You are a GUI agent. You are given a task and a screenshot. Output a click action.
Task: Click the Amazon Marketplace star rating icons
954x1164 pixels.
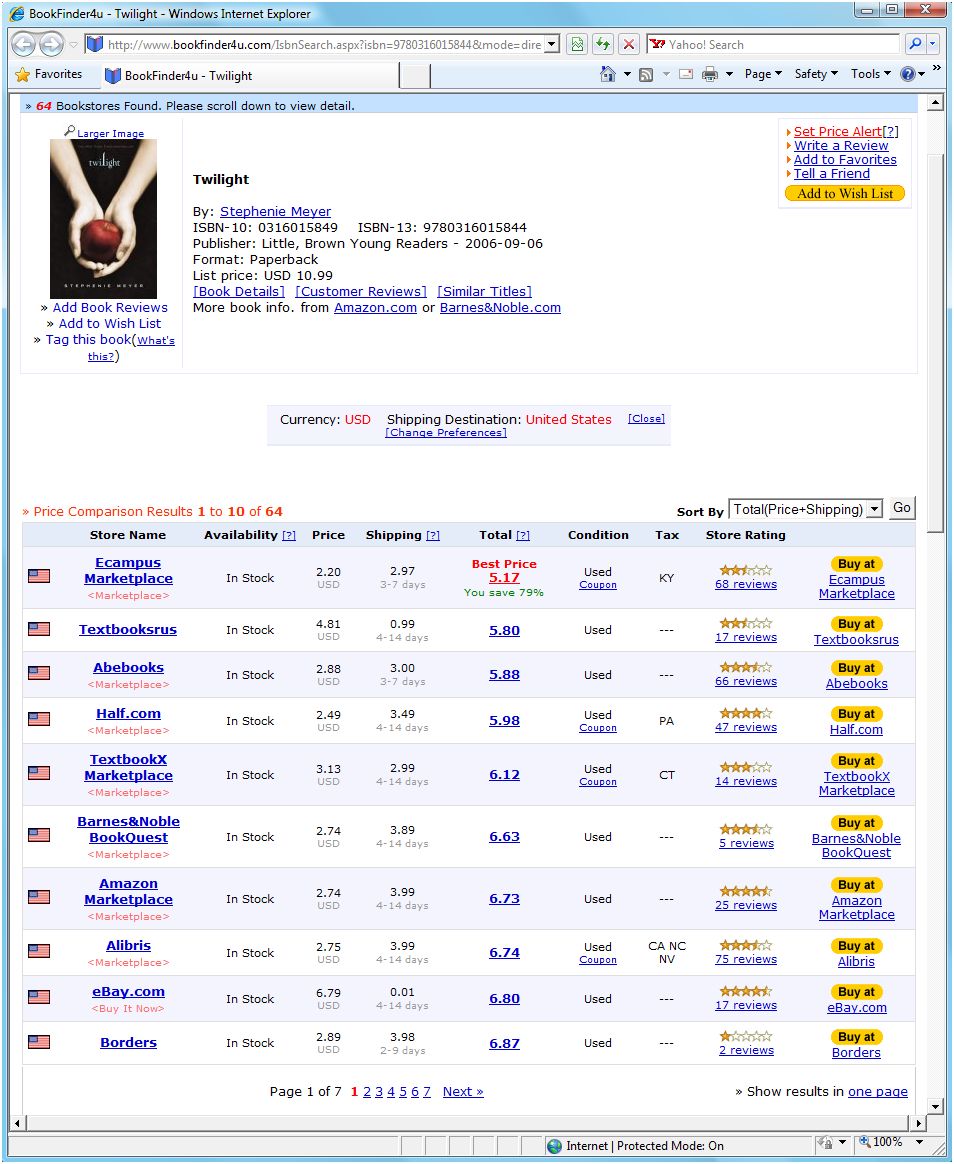[x=745, y=891]
